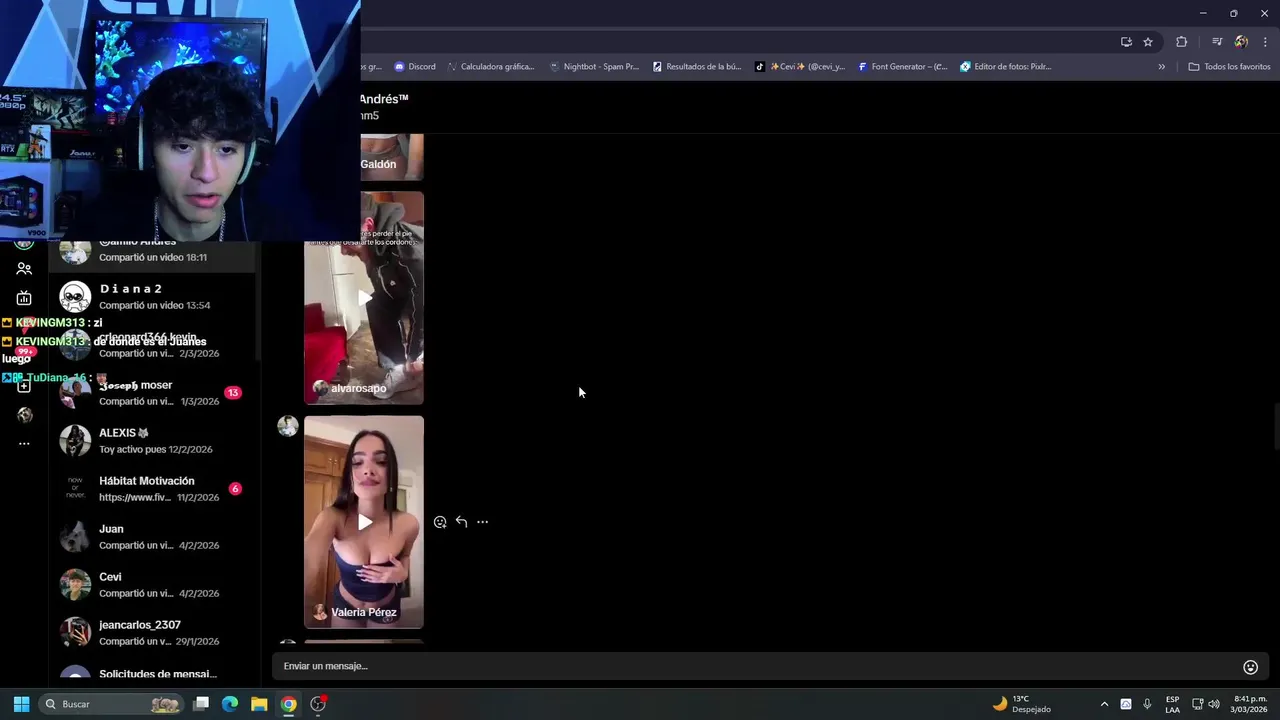This screenshot has width=1280, height=720.
Task: Bookmark this page with the star icon
Action: (x=1148, y=42)
